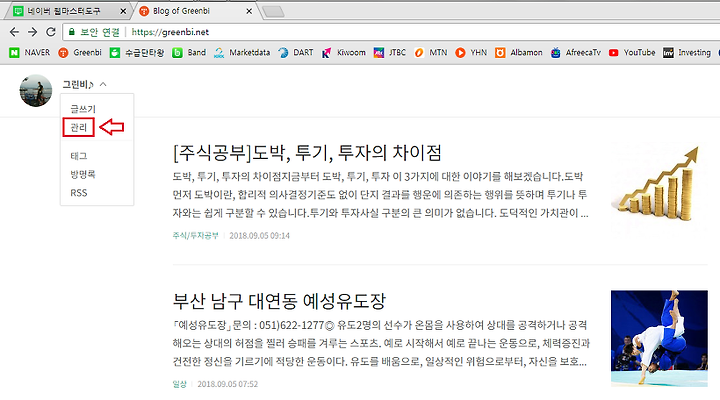Open the YouTube bookmark
This screenshot has width=720, height=400.
(x=632, y=52)
